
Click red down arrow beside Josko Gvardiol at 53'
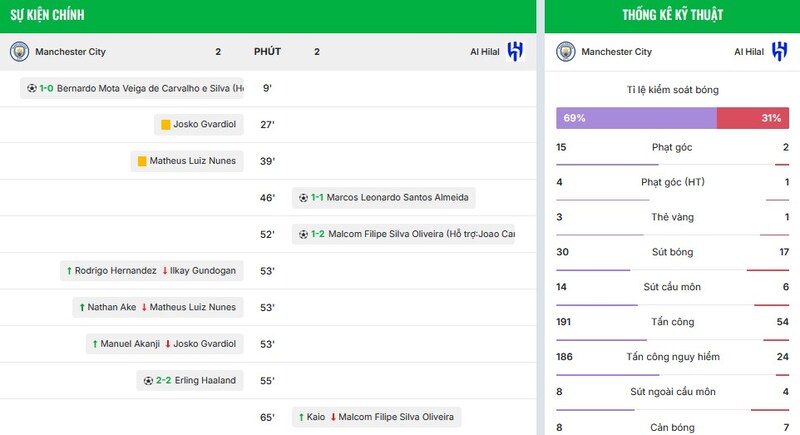(167, 344)
